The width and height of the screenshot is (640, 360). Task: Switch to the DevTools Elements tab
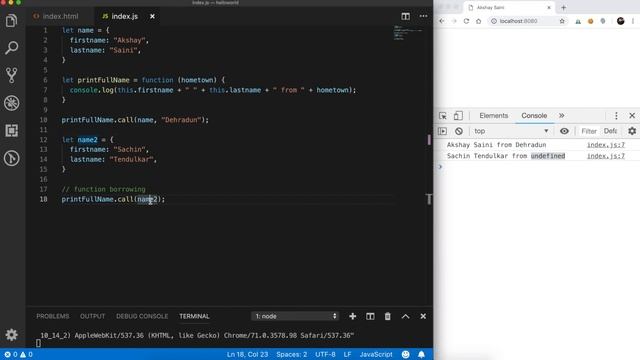coord(493,116)
